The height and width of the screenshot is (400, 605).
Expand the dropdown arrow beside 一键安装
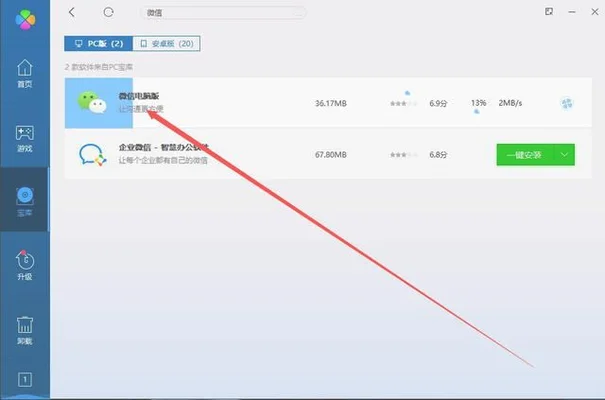pos(564,155)
